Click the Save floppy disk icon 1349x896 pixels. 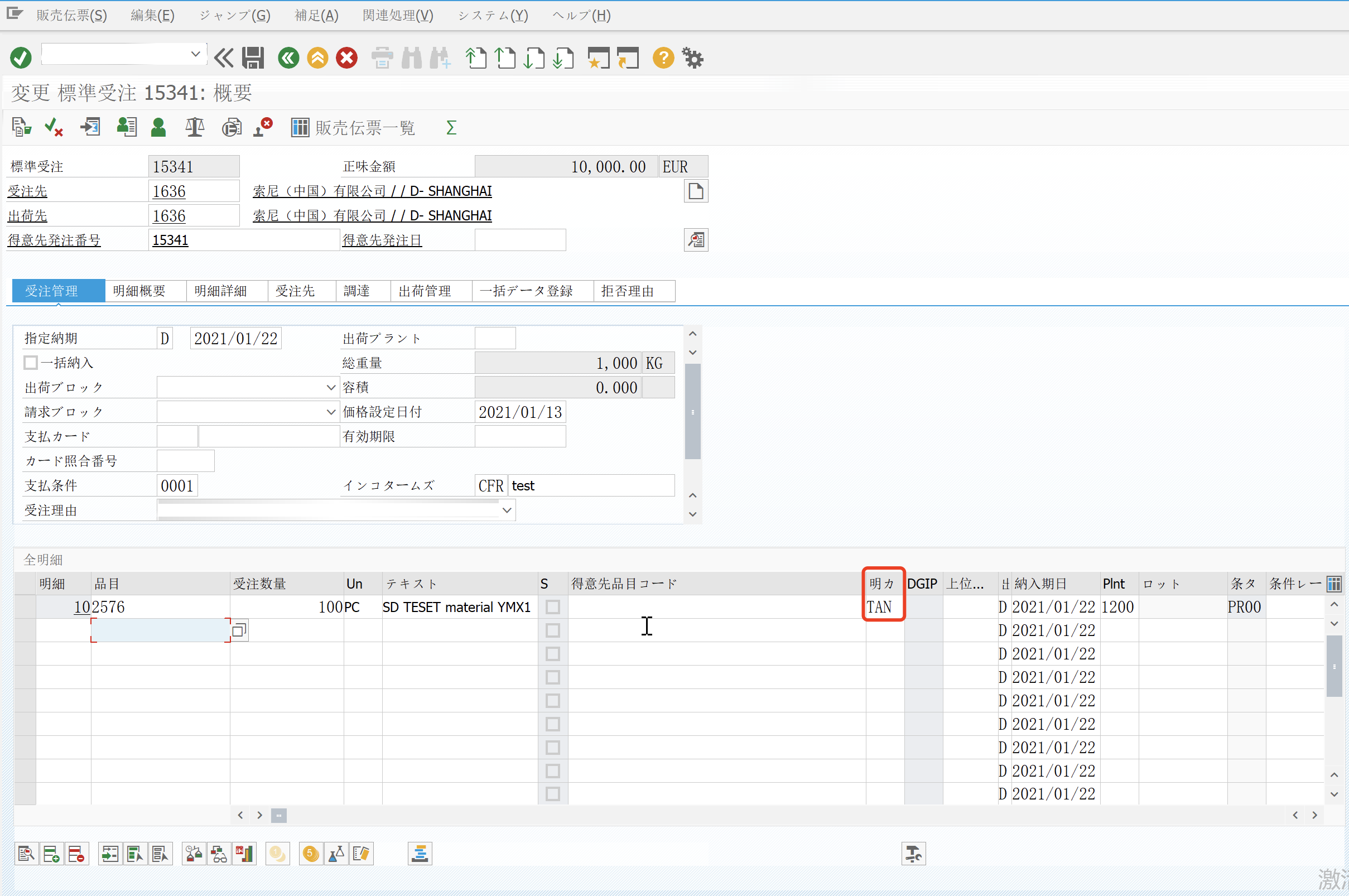[253, 57]
